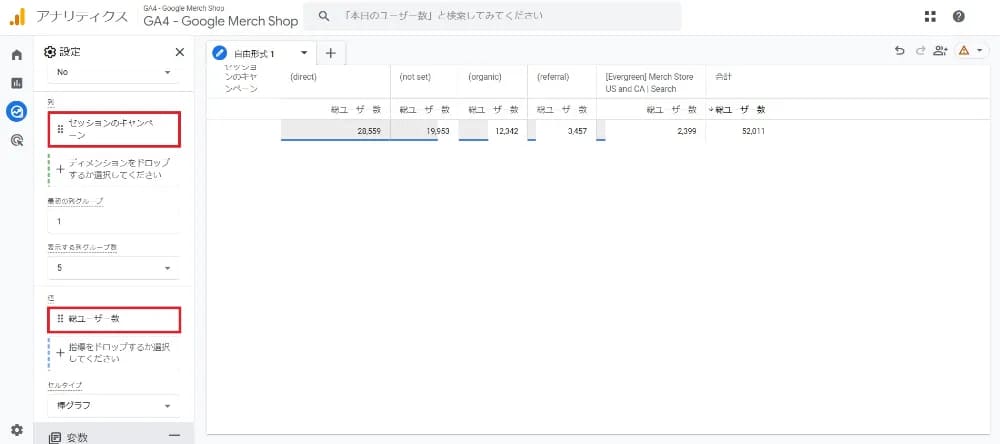Image resolution: width=1000 pixels, height=444 pixels.
Task: Open the Google apps grid icon
Action: 930,17
